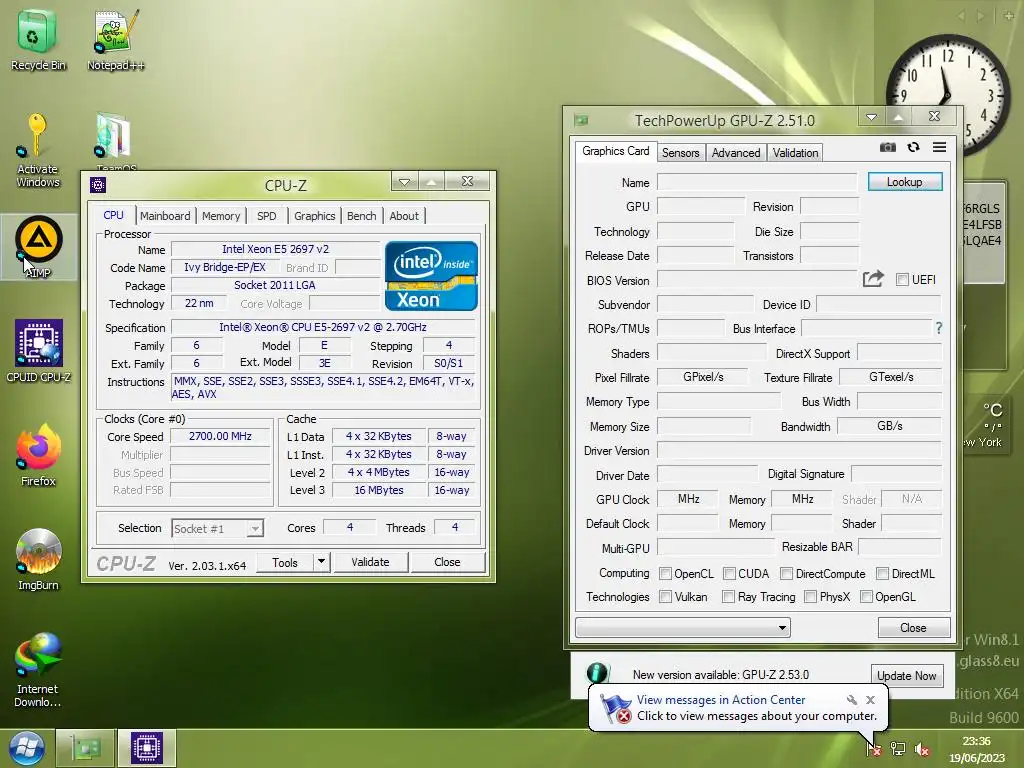Screen dimensions: 1024x768
Task: Expand the CPU-Z Tools dropdown arrow
Action: 321,562
